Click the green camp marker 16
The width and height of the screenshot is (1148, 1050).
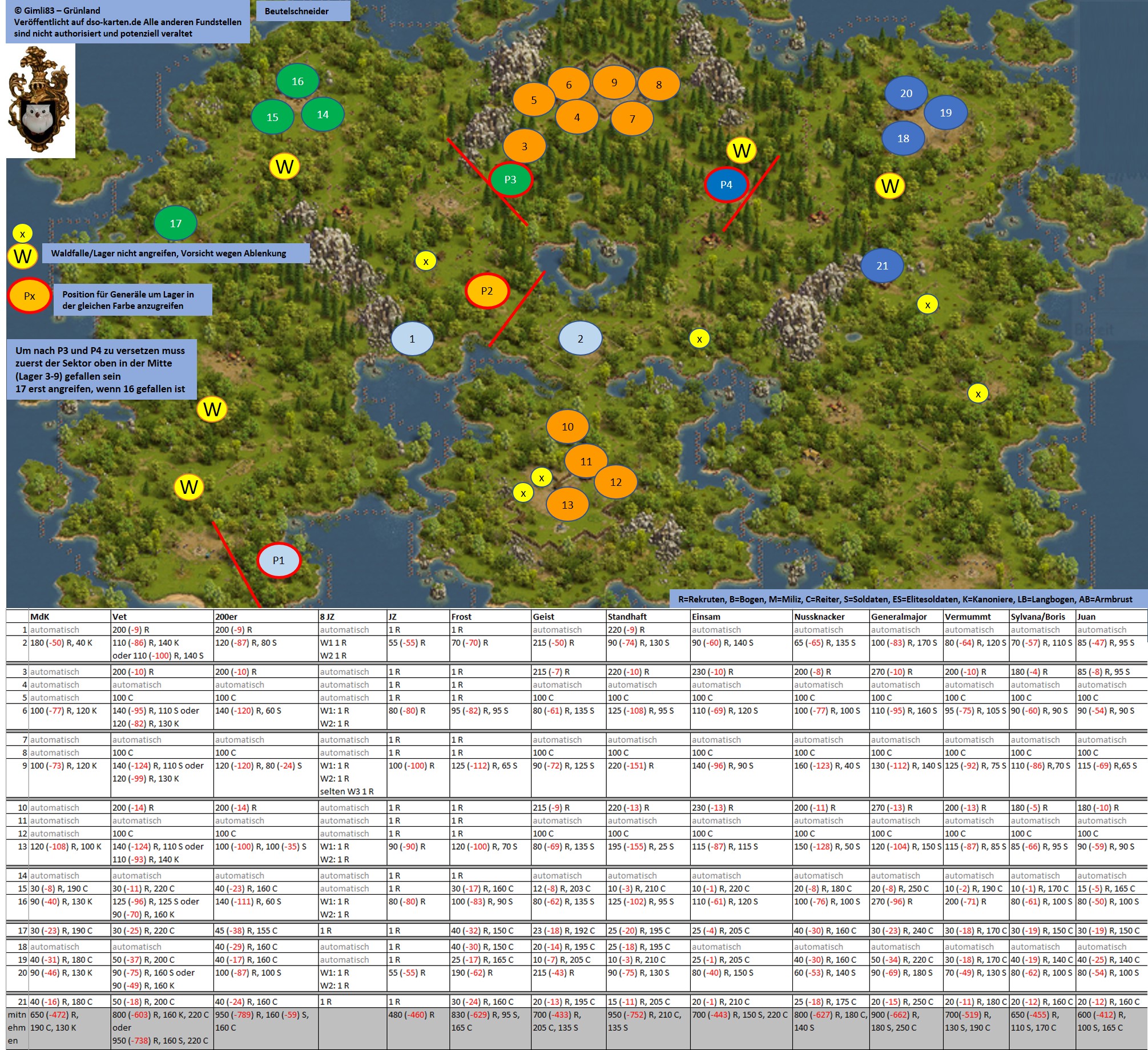(x=297, y=81)
